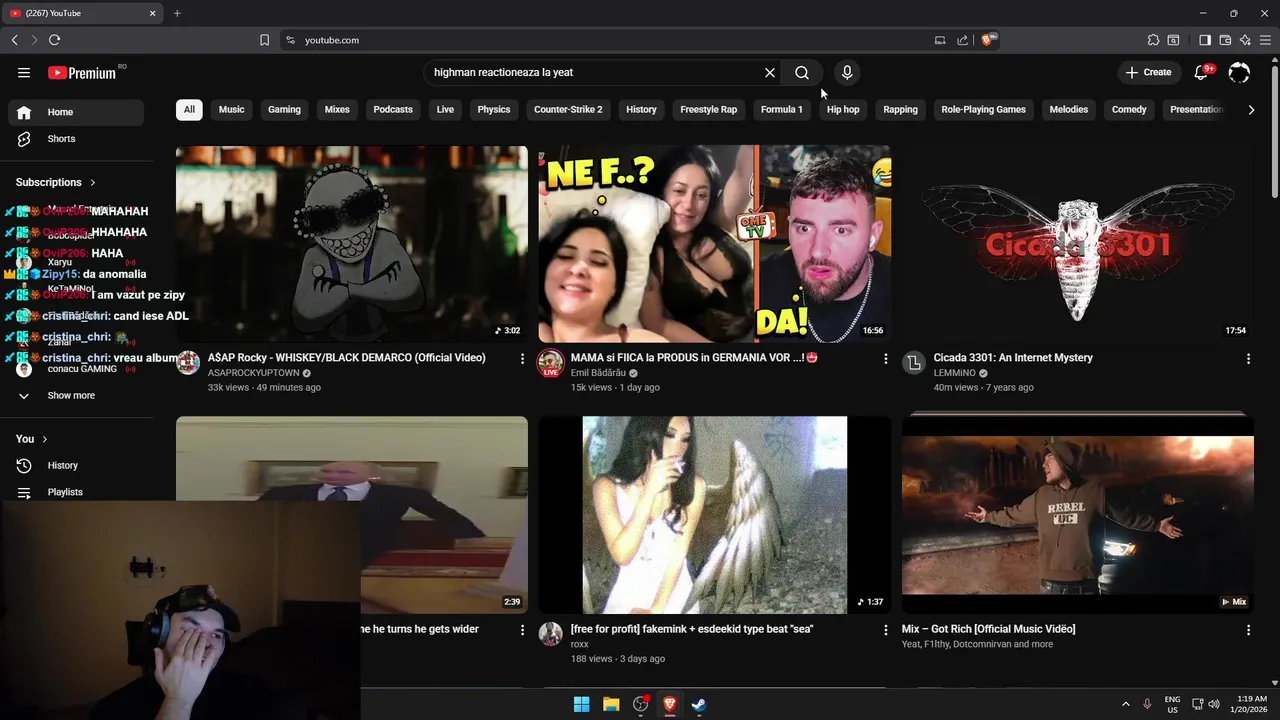Select the Role-Playing Games chip
1280x720 pixels.
[983, 109]
